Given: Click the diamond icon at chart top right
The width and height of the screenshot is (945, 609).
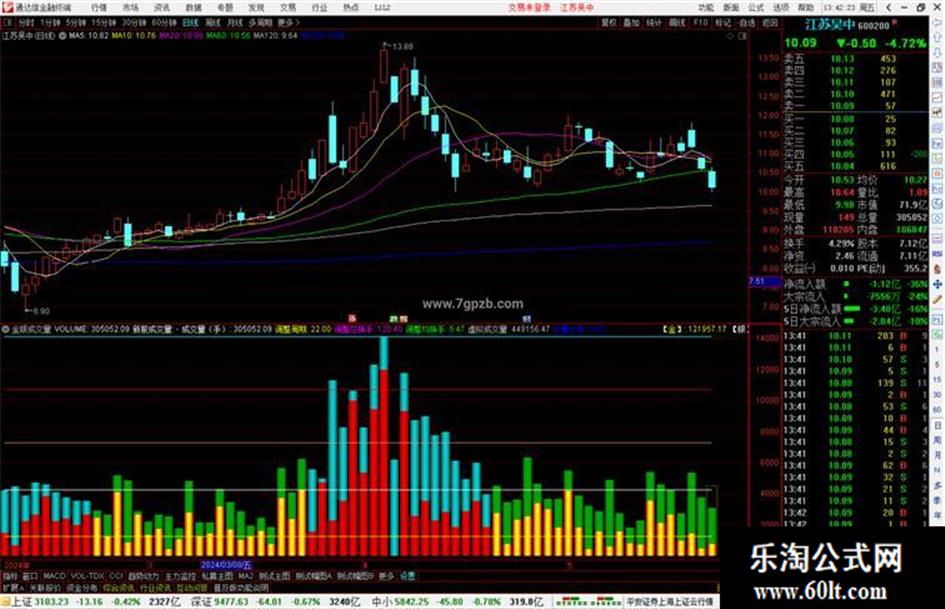Looking at the screenshot, I should (x=730, y=36).
